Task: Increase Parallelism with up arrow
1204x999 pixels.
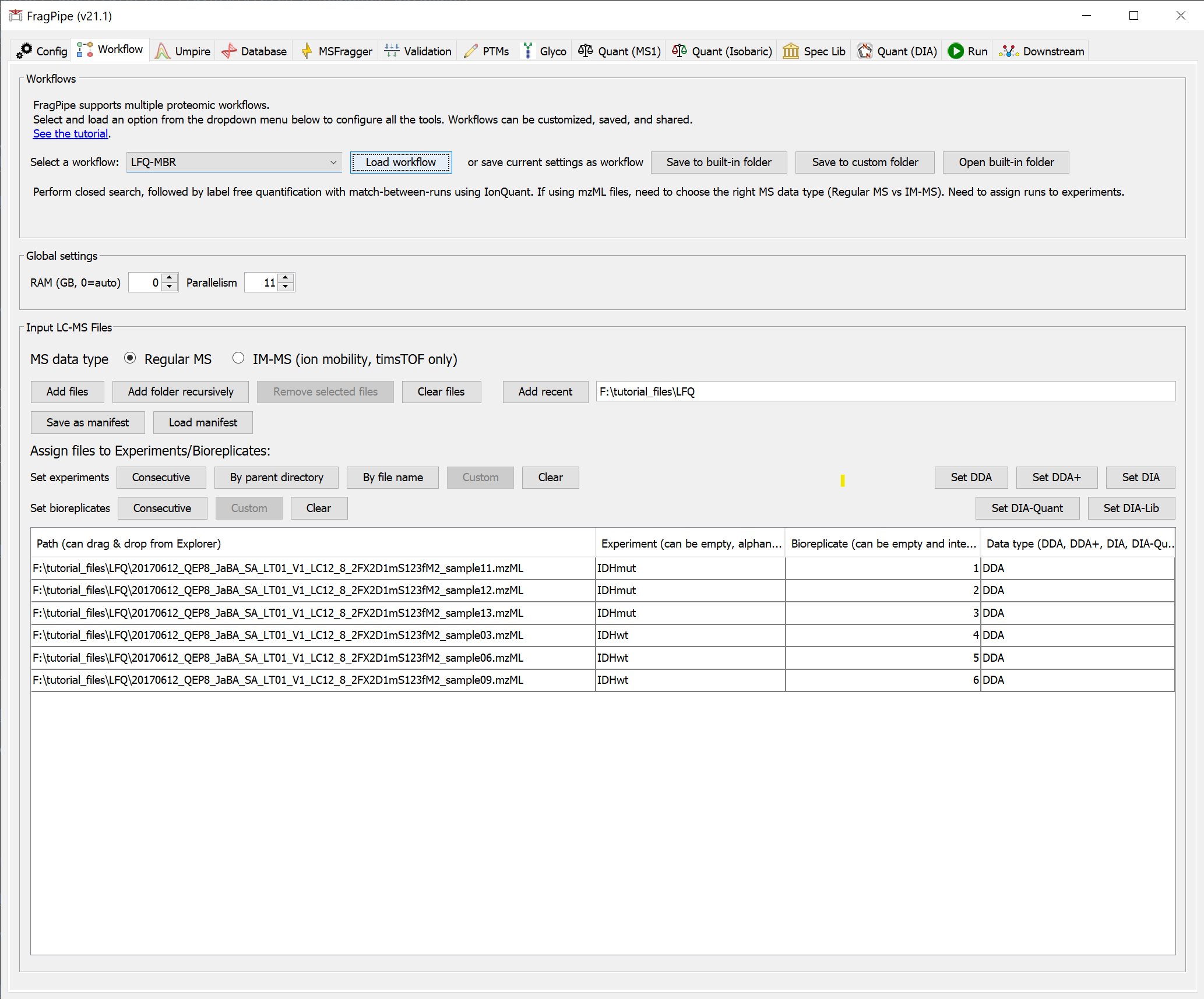Action: pos(286,278)
